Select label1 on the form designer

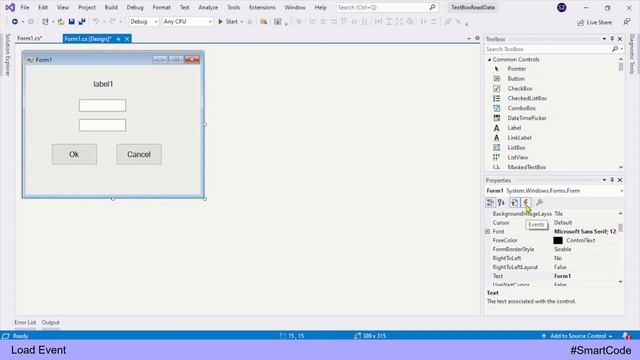coord(103,84)
